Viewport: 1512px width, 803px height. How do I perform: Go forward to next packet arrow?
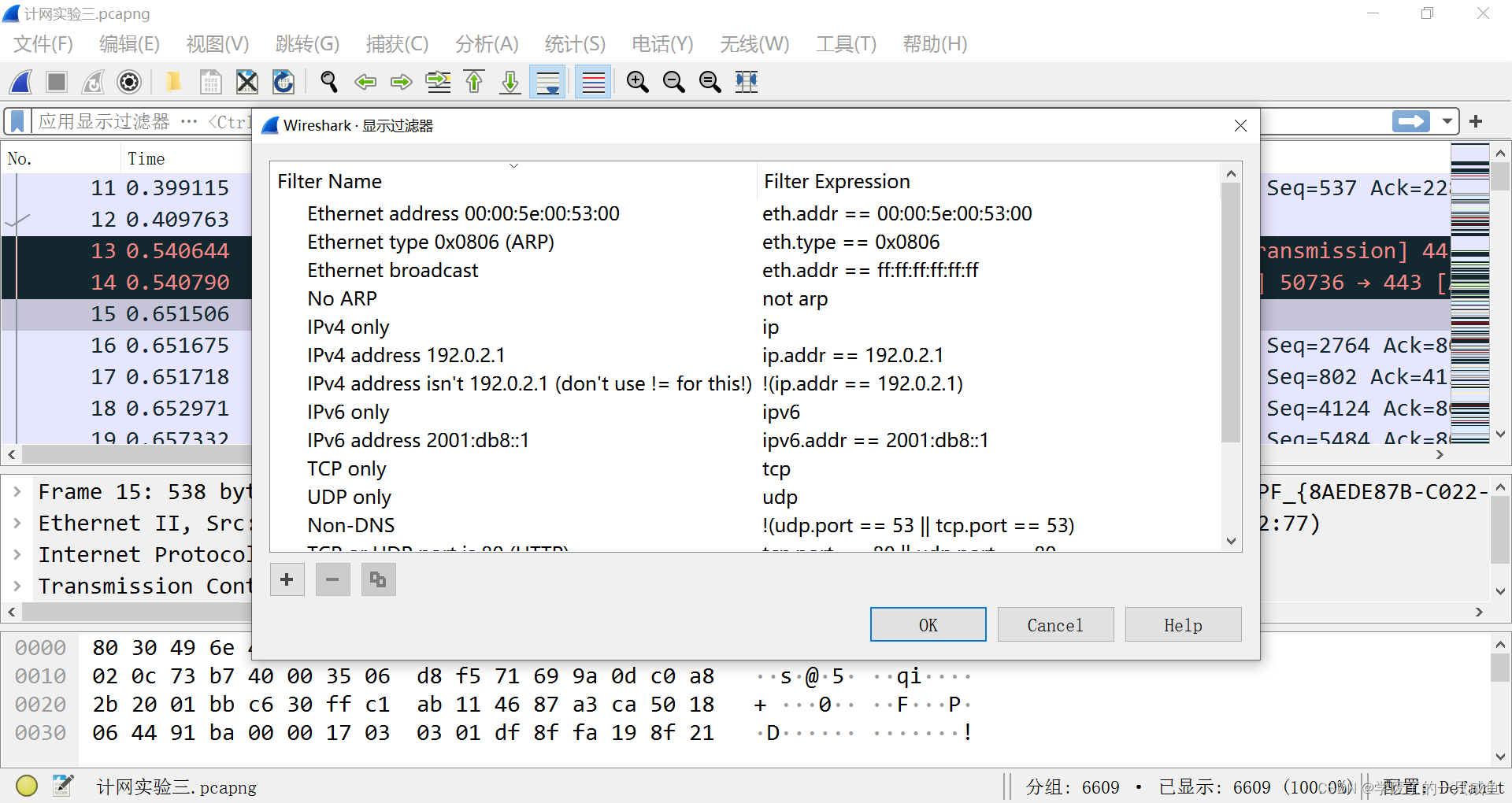[x=402, y=82]
